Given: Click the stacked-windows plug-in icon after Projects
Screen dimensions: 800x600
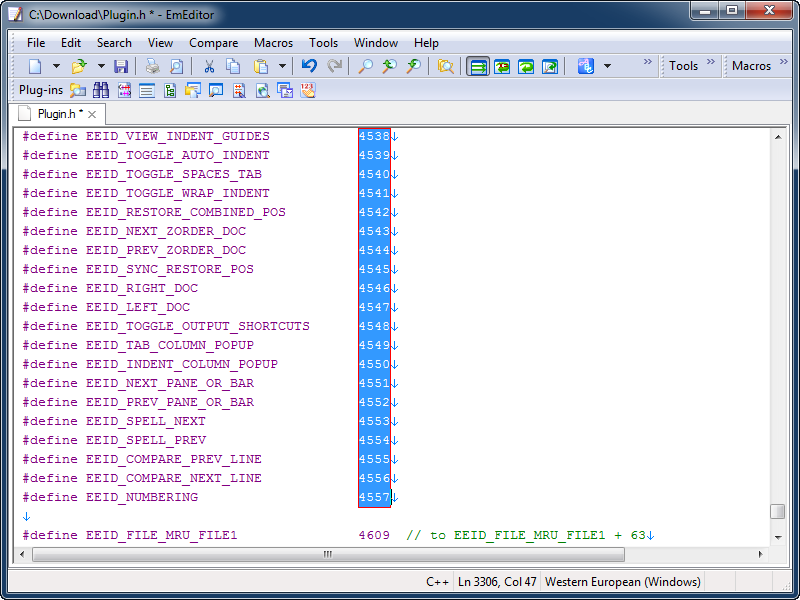Looking at the screenshot, I should [193, 91].
